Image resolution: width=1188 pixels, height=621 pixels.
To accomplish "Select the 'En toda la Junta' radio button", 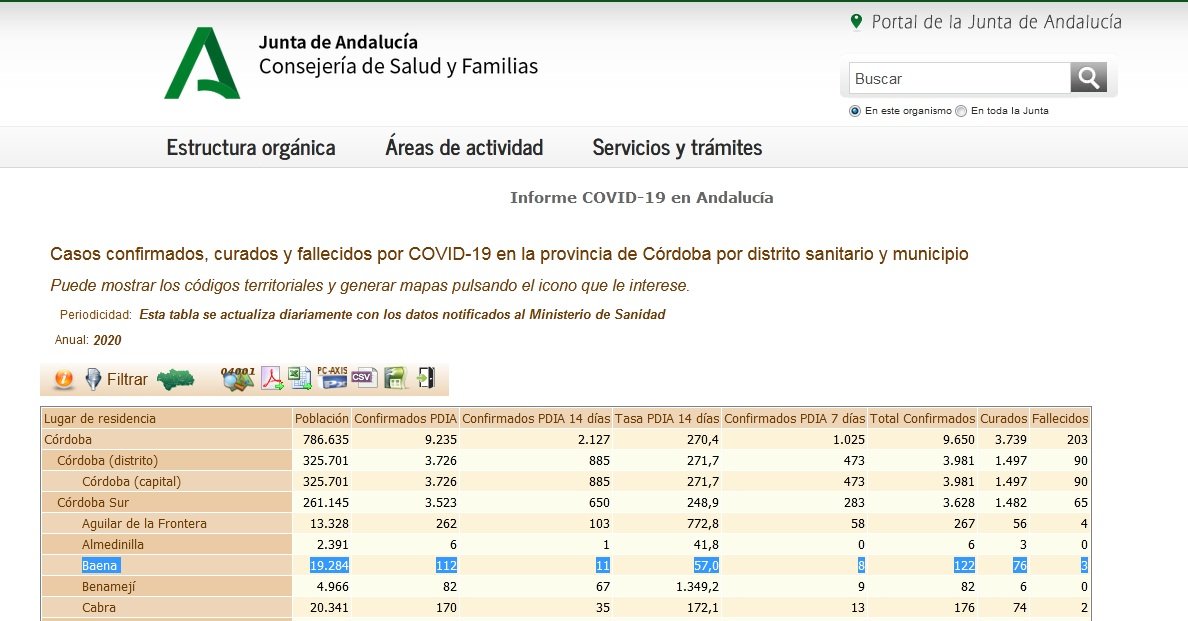I will (959, 111).
